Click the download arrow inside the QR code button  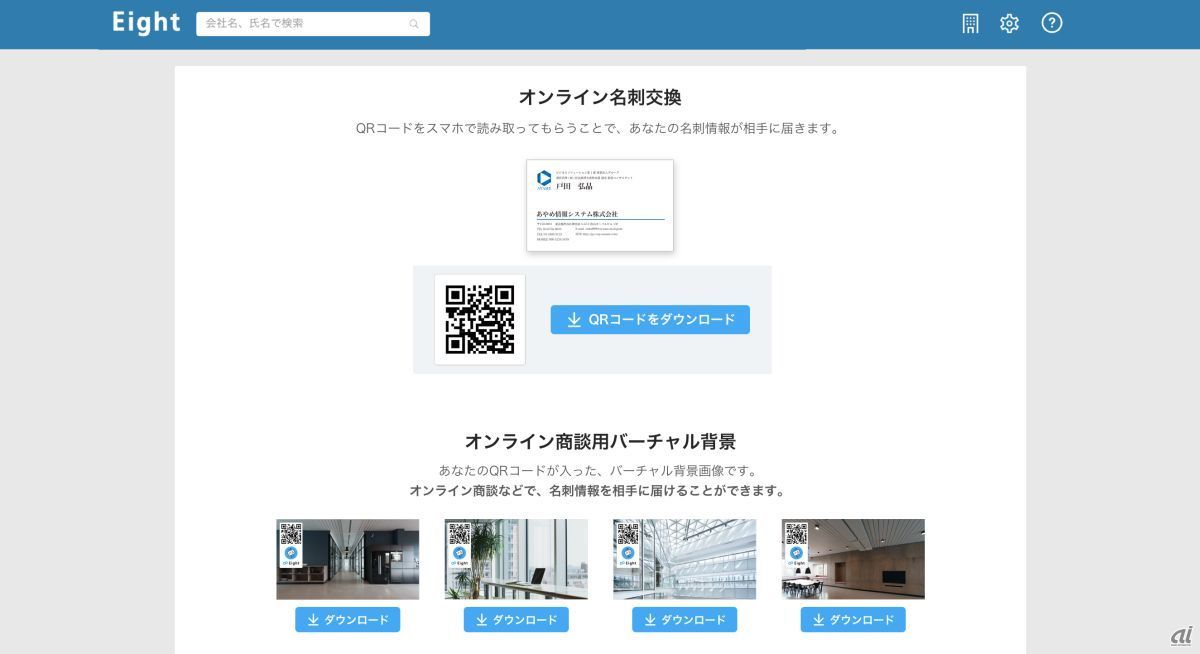pyautogui.click(x=574, y=320)
